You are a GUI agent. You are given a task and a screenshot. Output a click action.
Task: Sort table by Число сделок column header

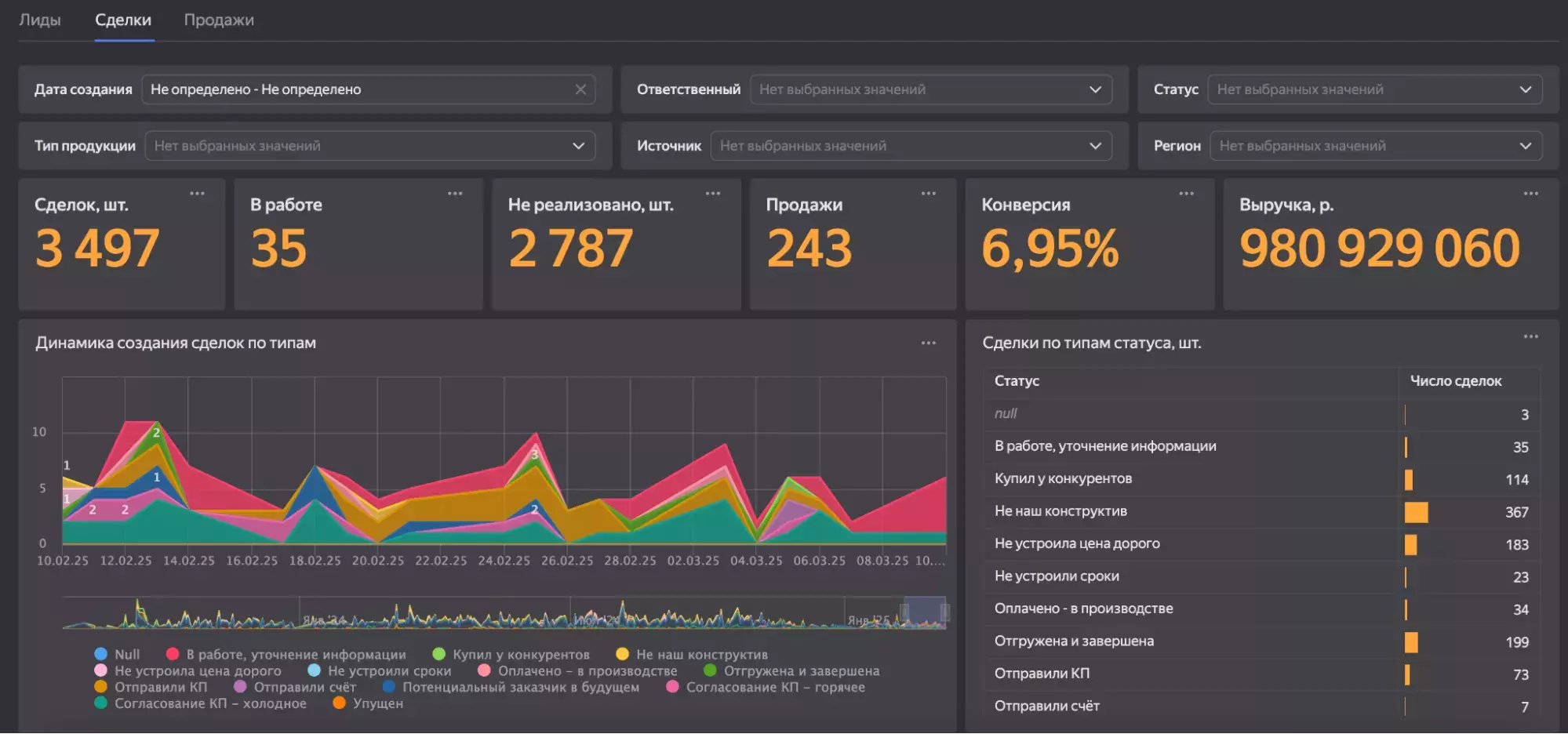[1455, 381]
